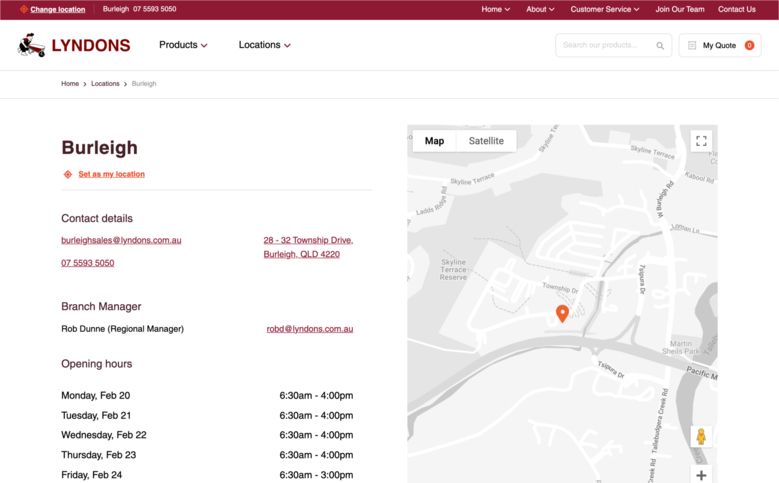The width and height of the screenshot is (779, 483).
Task: Click the Friday, Feb 24 hours 6:30am - 3:00pm
Action: 316,475
